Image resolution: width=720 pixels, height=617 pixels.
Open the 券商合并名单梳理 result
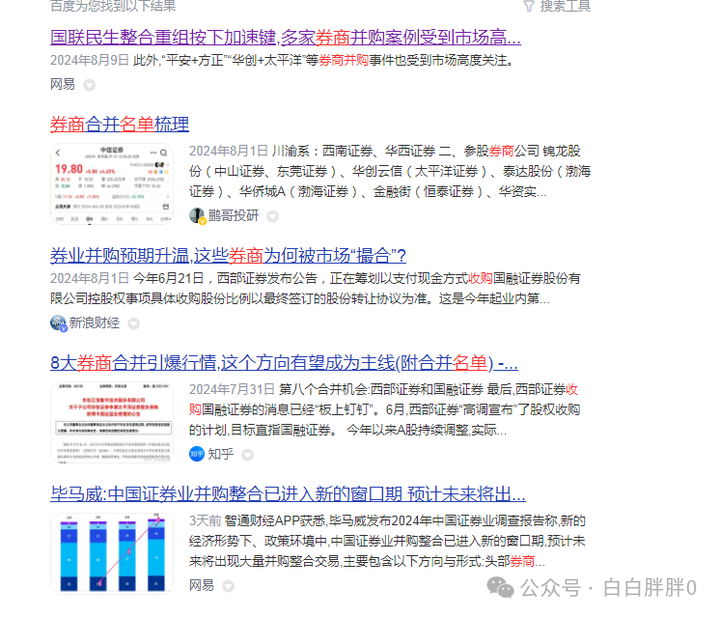click(x=119, y=124)
